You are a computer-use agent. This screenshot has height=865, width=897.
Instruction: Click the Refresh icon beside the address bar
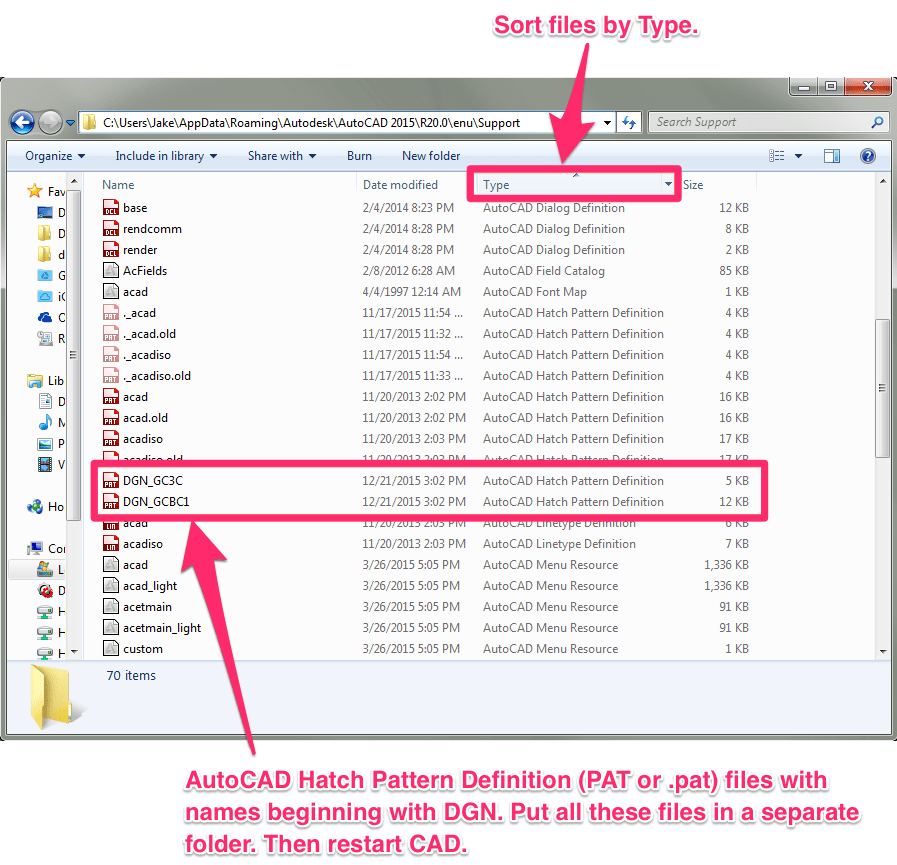coord(629,121)
